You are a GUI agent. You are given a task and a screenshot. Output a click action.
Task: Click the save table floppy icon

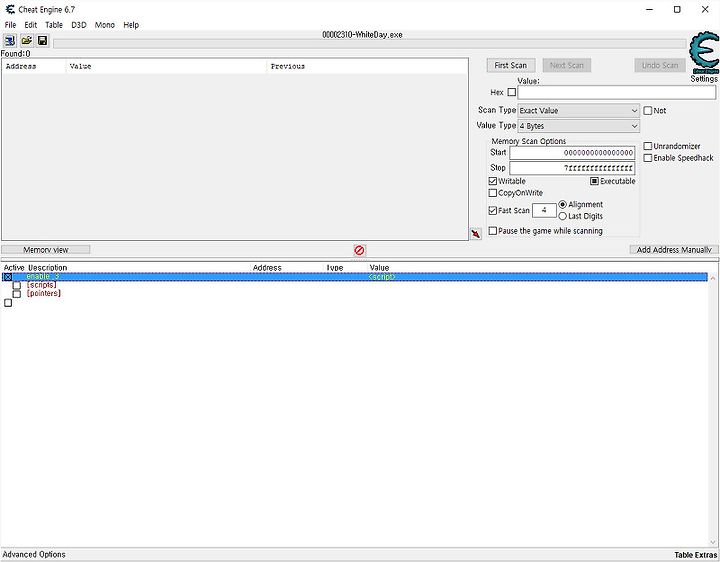tap(42, 41)
